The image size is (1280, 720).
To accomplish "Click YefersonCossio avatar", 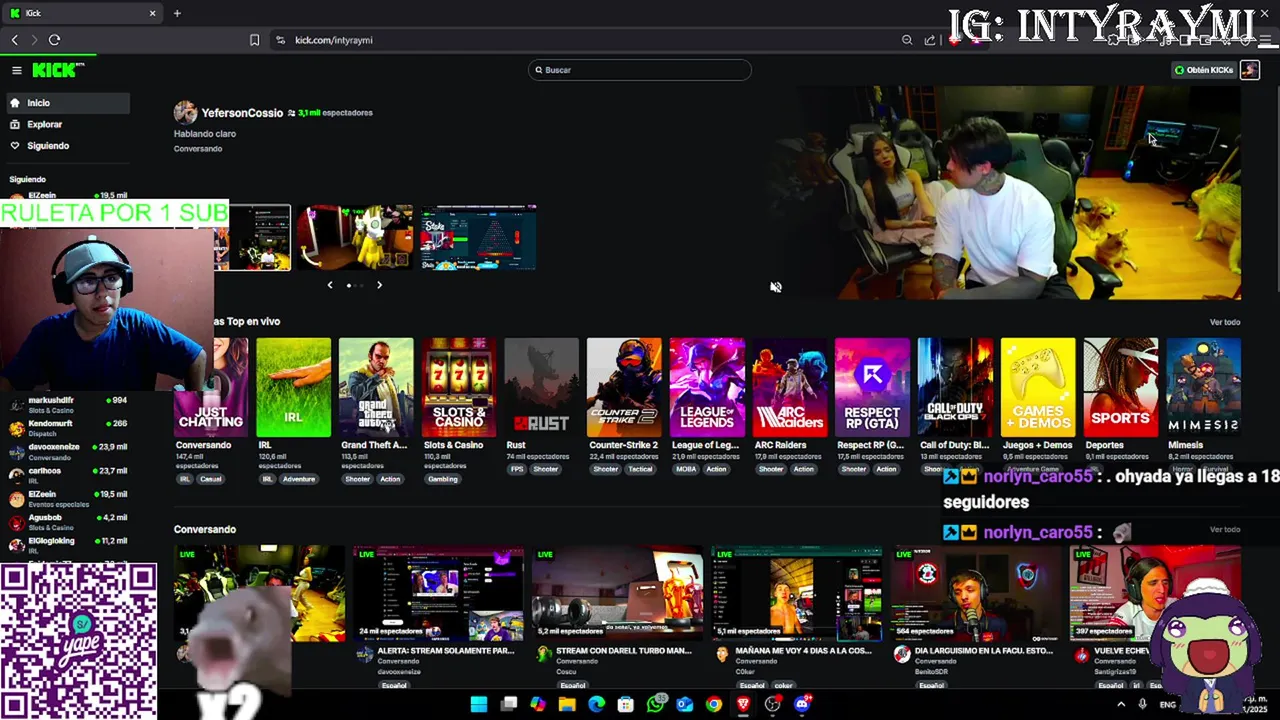I will [x=185, y=112].
